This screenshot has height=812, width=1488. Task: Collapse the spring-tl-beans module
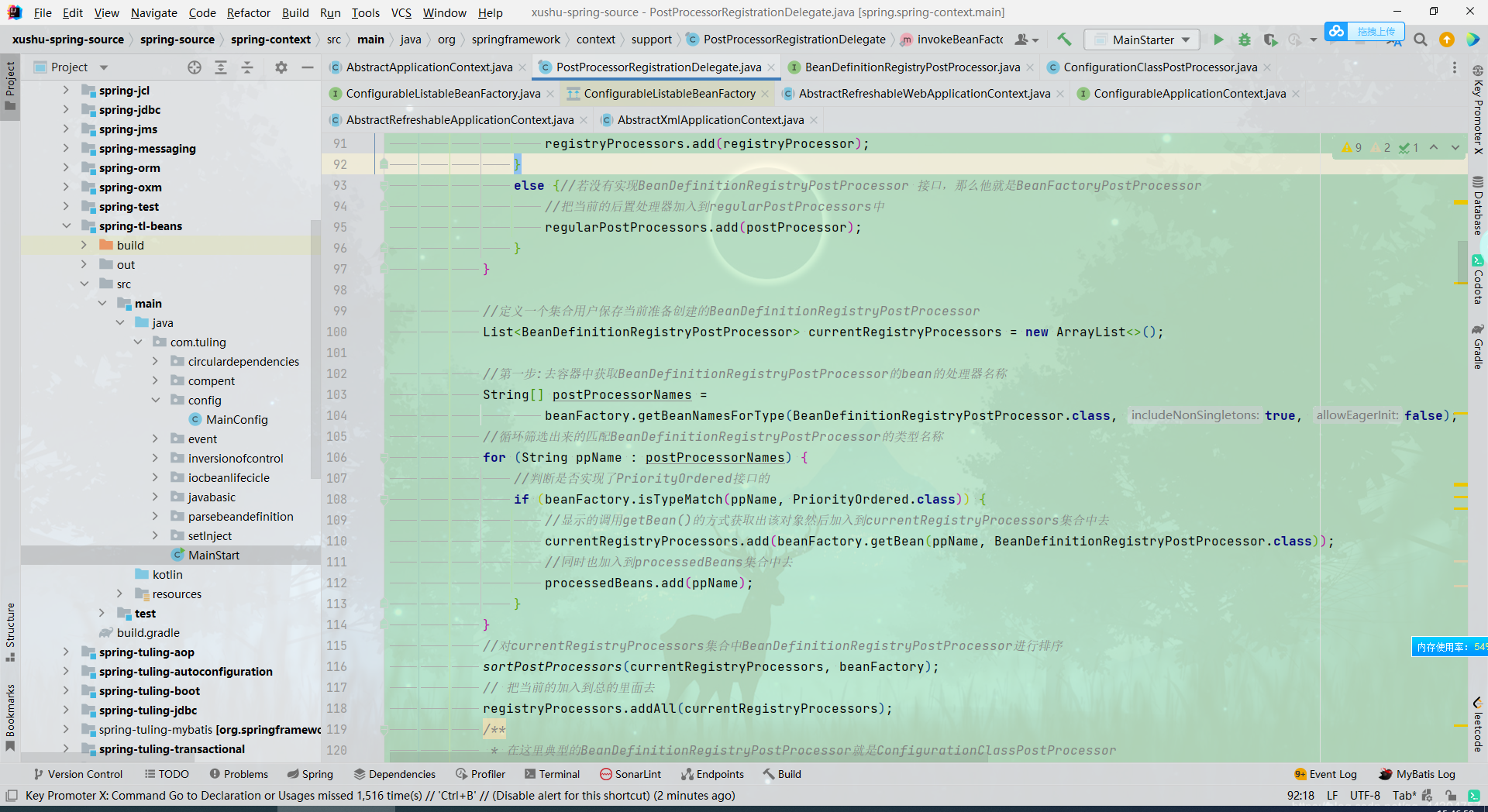(x=66, y=226)
